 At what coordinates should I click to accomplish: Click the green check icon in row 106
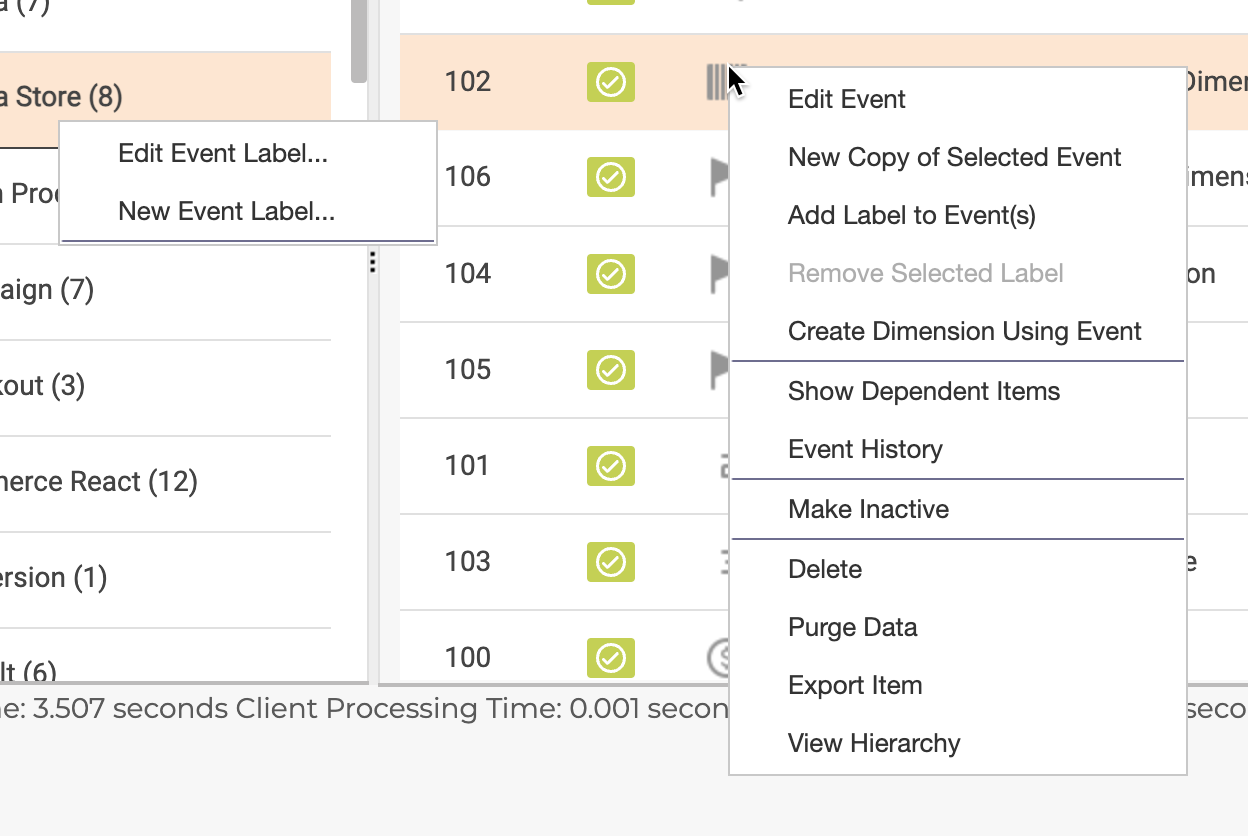click(x=610, y=178)
